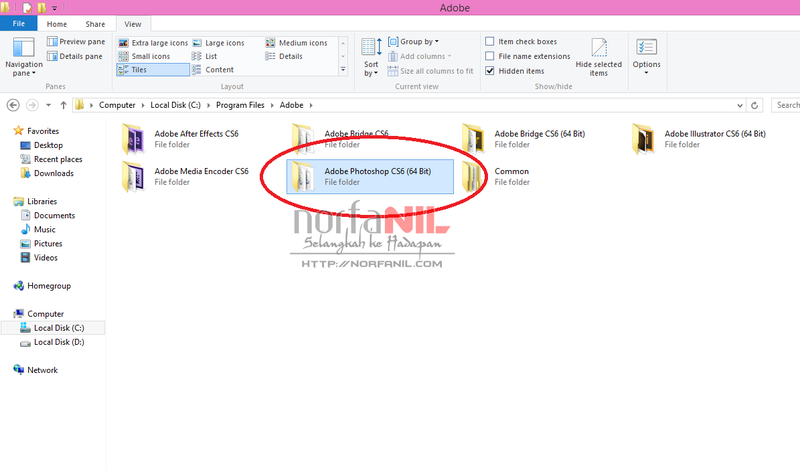Go back with the Back arrow
The image size is (800, 470).
(x=13, y=105)
